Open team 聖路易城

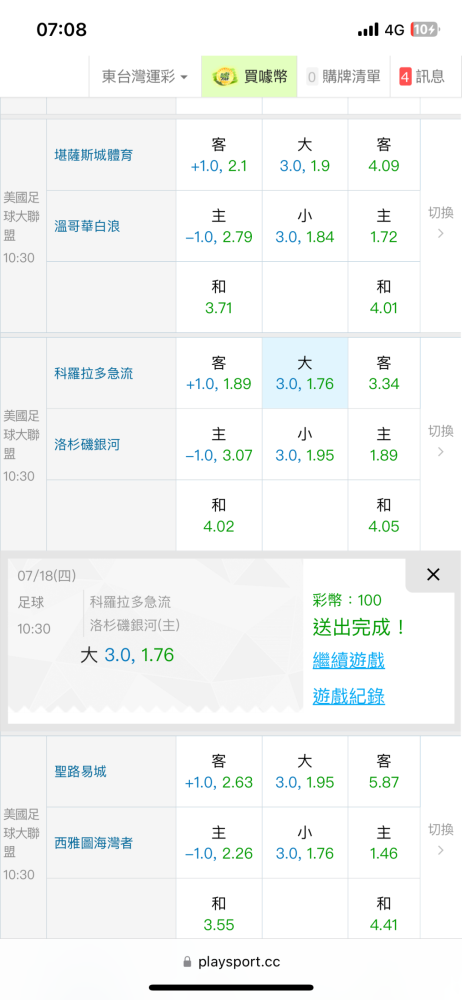pos(81,771)
